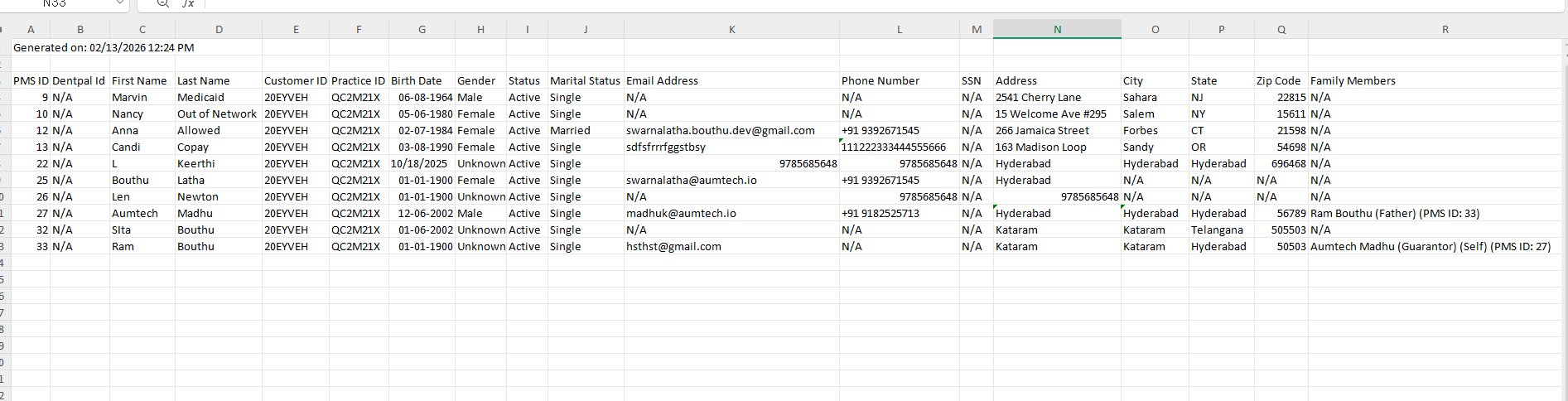Click the hsthst@gmail.com email cell
The height and width of the screenshot is (401, 1568).
coord(673,247)
